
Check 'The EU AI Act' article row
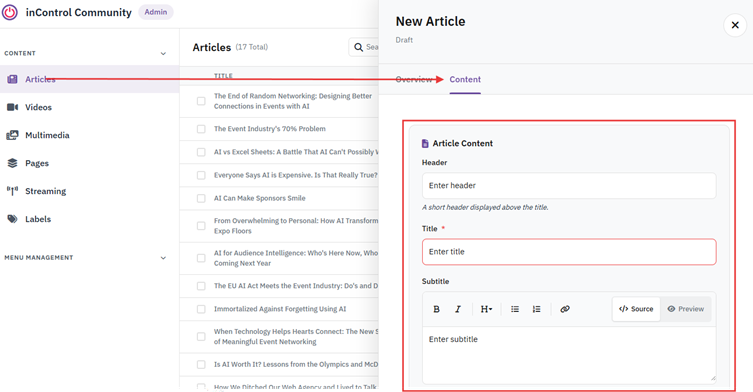pos(201,286)
